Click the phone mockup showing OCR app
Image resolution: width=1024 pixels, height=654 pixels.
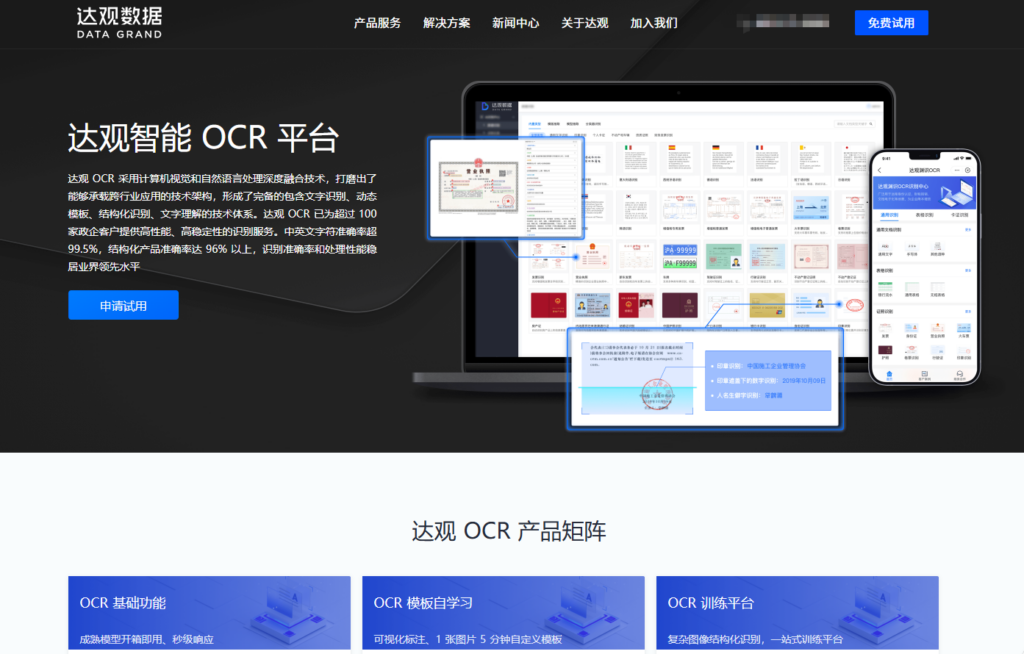[924, 267]
